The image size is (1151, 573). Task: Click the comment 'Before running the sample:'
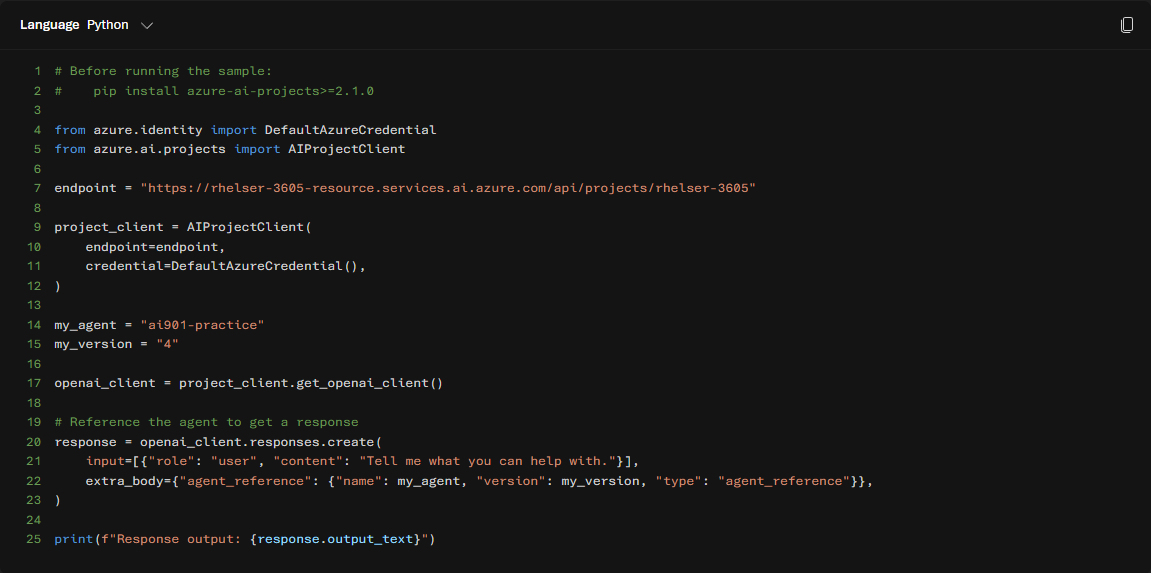point(163,71)
